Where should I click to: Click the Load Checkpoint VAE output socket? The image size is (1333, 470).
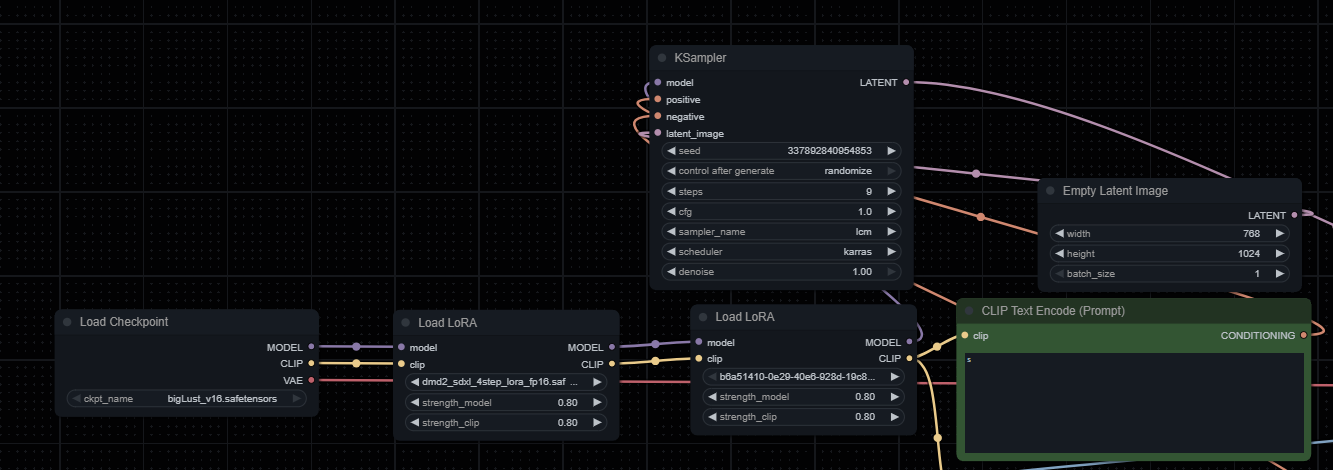pos(311,380)
